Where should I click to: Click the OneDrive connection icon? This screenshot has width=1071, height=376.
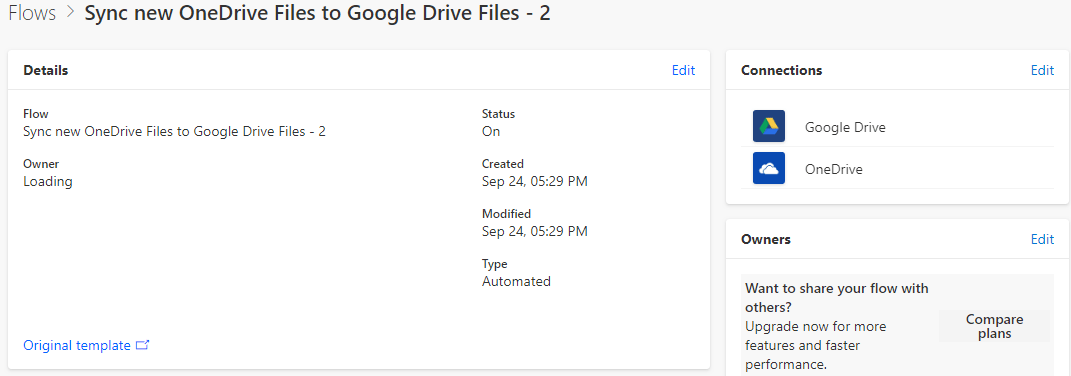tap(768, 168)
